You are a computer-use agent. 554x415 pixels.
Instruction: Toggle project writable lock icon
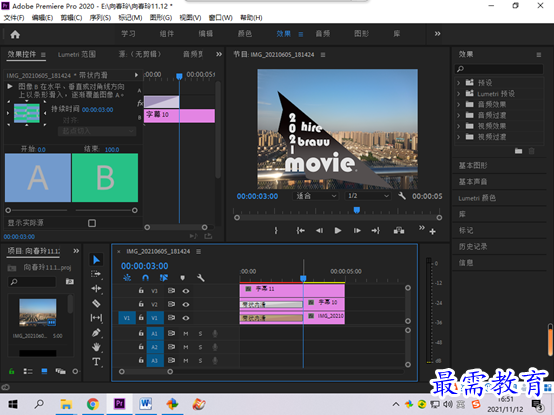coord(12,371)
